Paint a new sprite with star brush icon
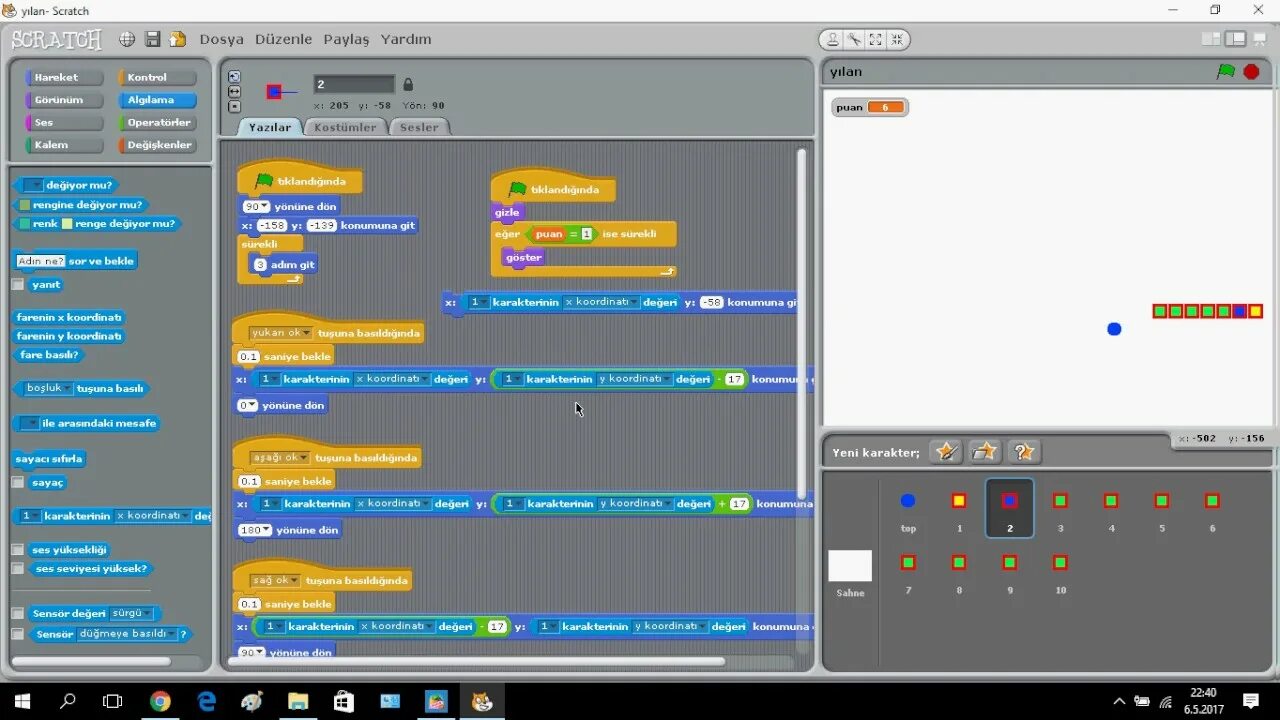 [945, 452]
